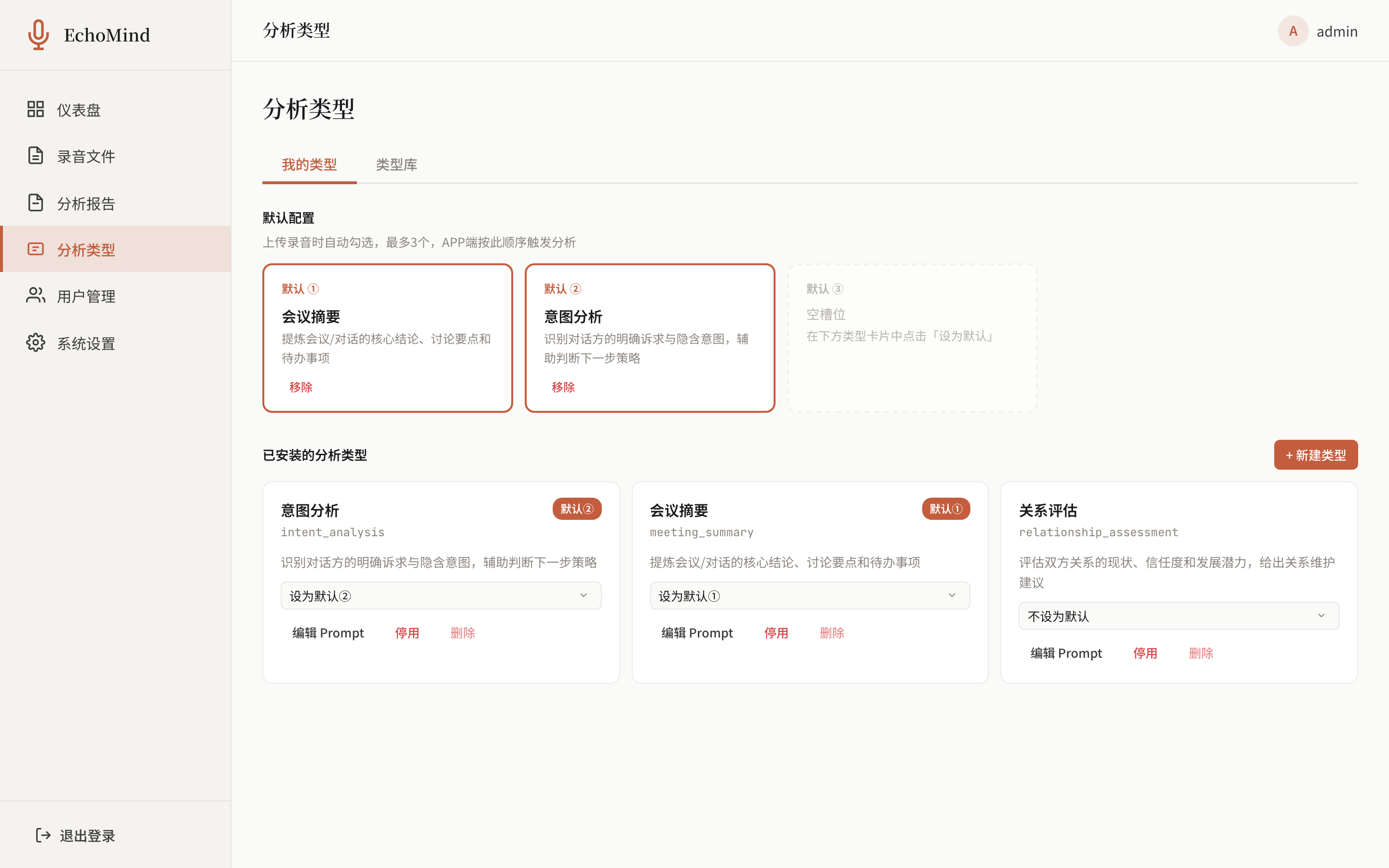Open 不设为默认 dropdown on 关系评估 card
1389x868 pixels.
pos(1178,615)
